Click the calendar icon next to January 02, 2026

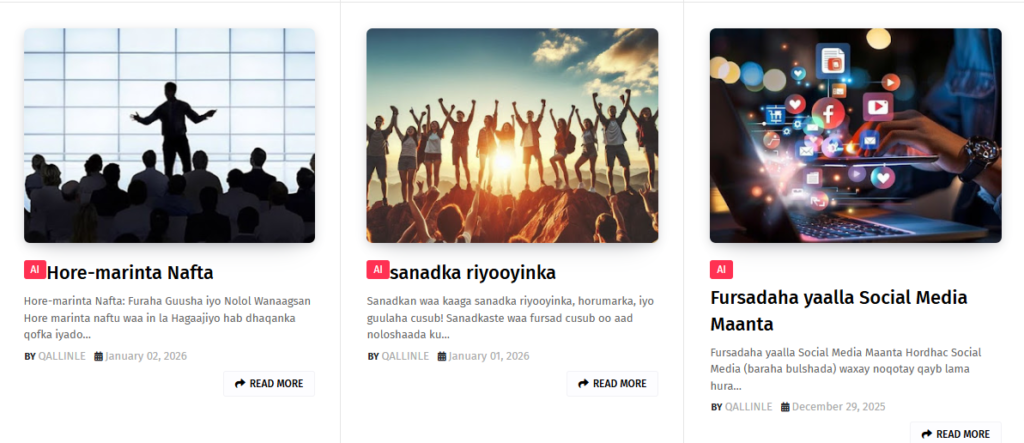[x=99, y=356]
